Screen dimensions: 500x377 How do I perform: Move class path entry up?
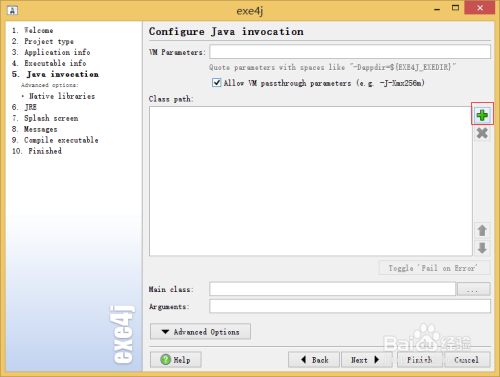(482, 230)
